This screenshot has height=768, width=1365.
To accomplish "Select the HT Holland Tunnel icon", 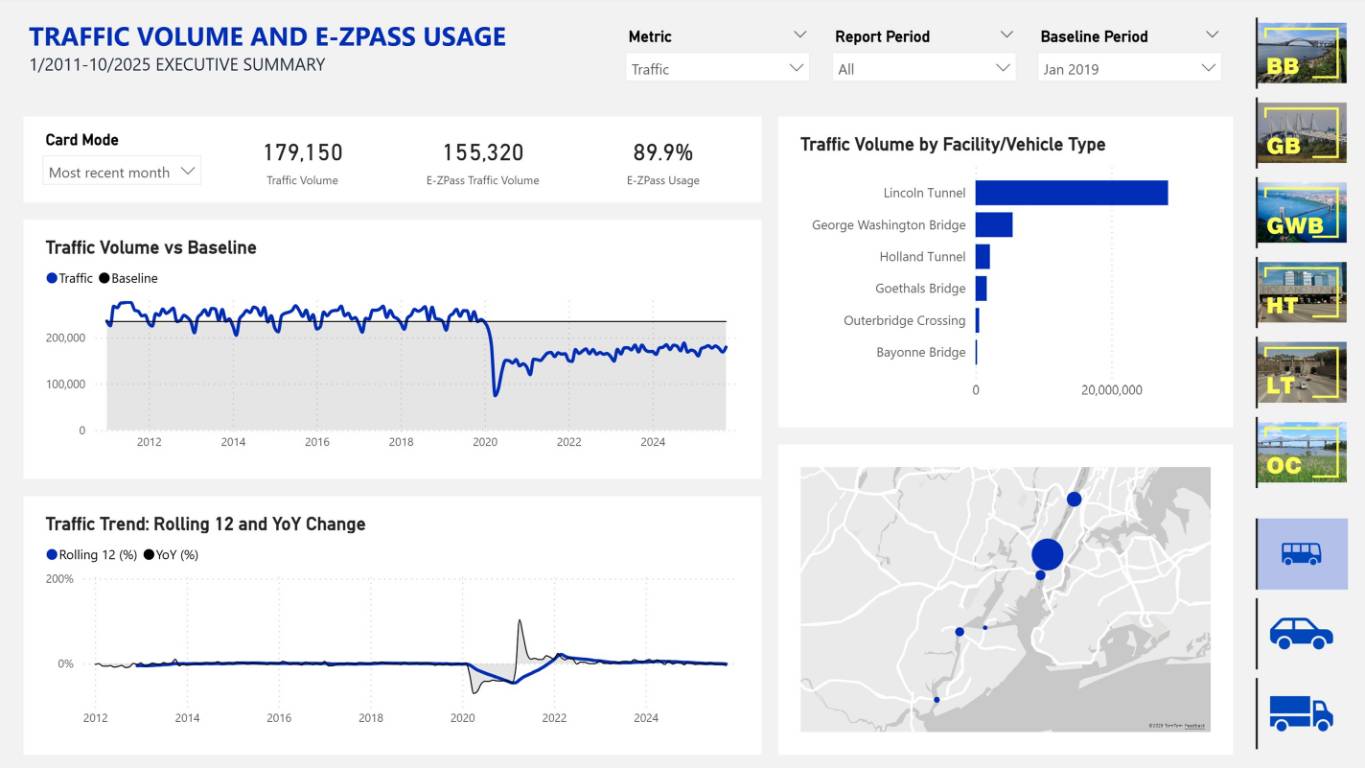I will (1301, 292).
